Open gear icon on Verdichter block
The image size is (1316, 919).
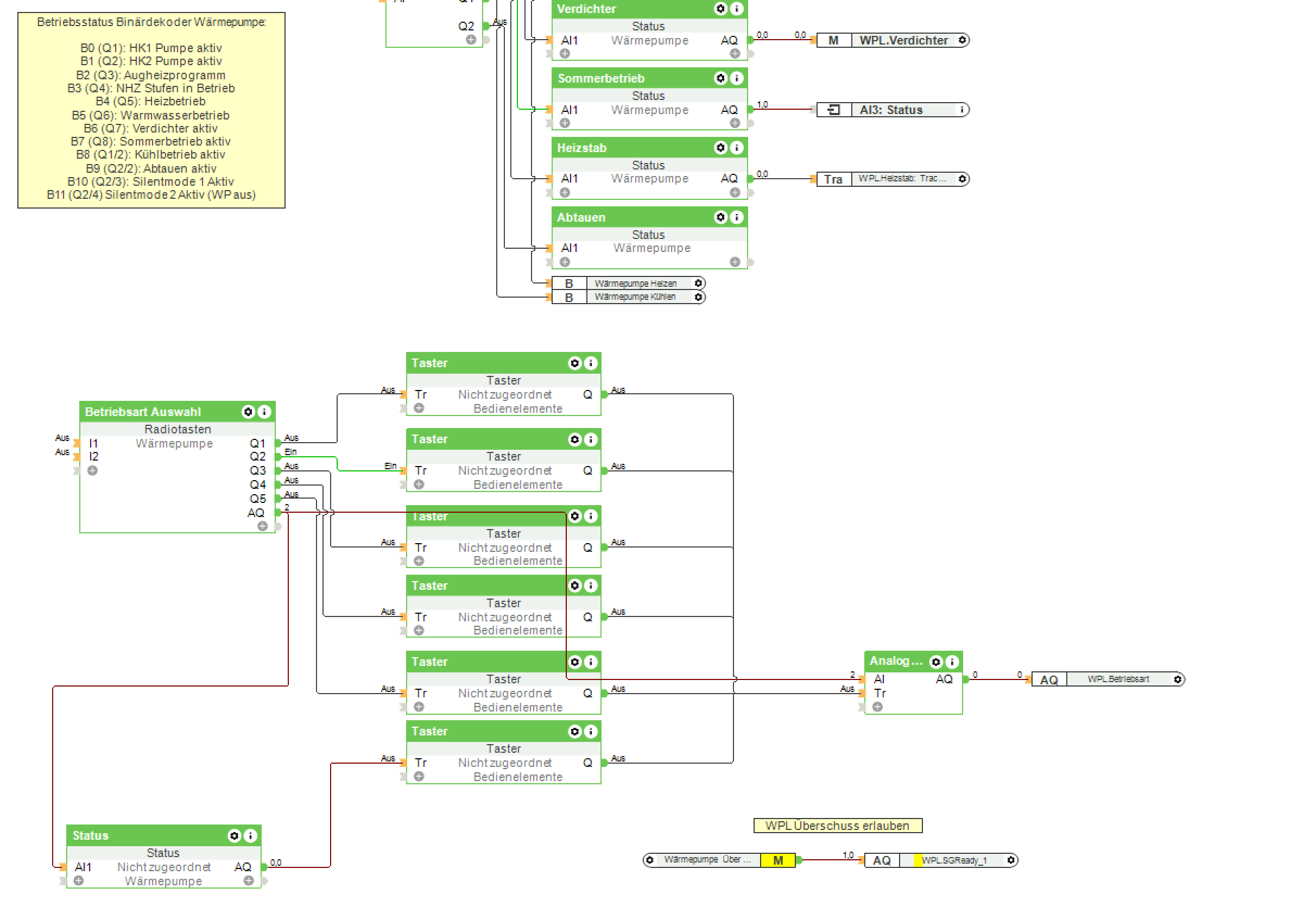[x=720, y=9]
